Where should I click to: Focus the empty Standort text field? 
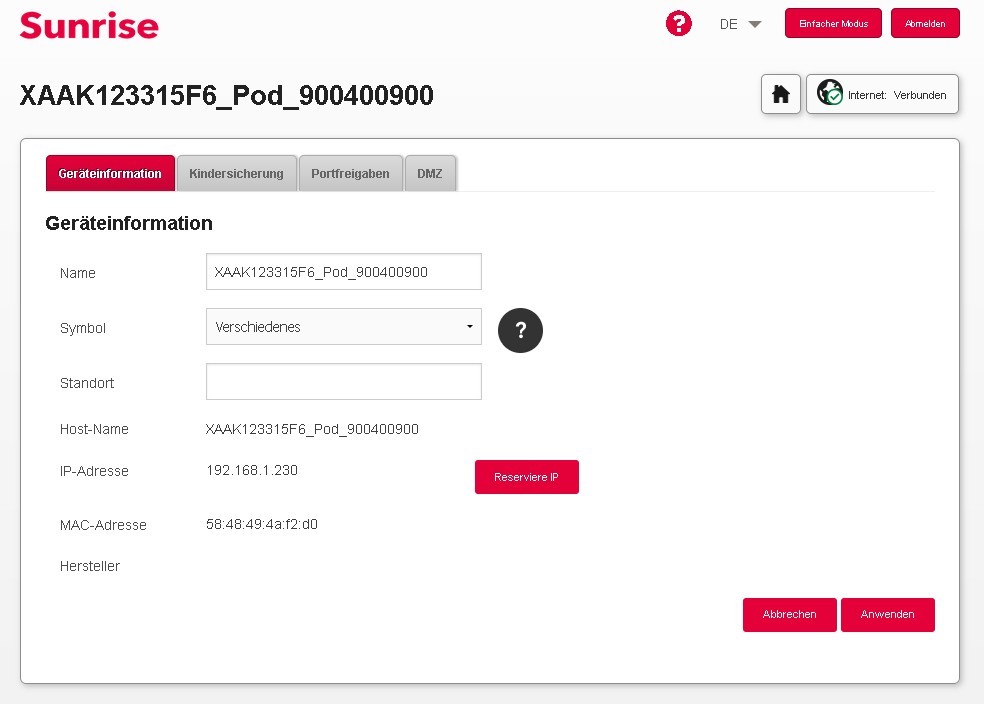pos(343,382)
